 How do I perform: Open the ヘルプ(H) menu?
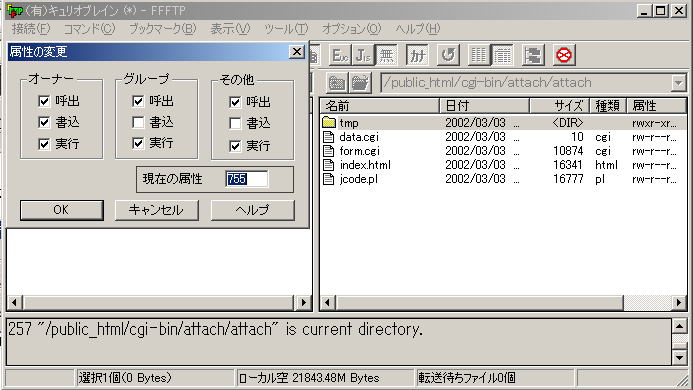tap(418, 29)
